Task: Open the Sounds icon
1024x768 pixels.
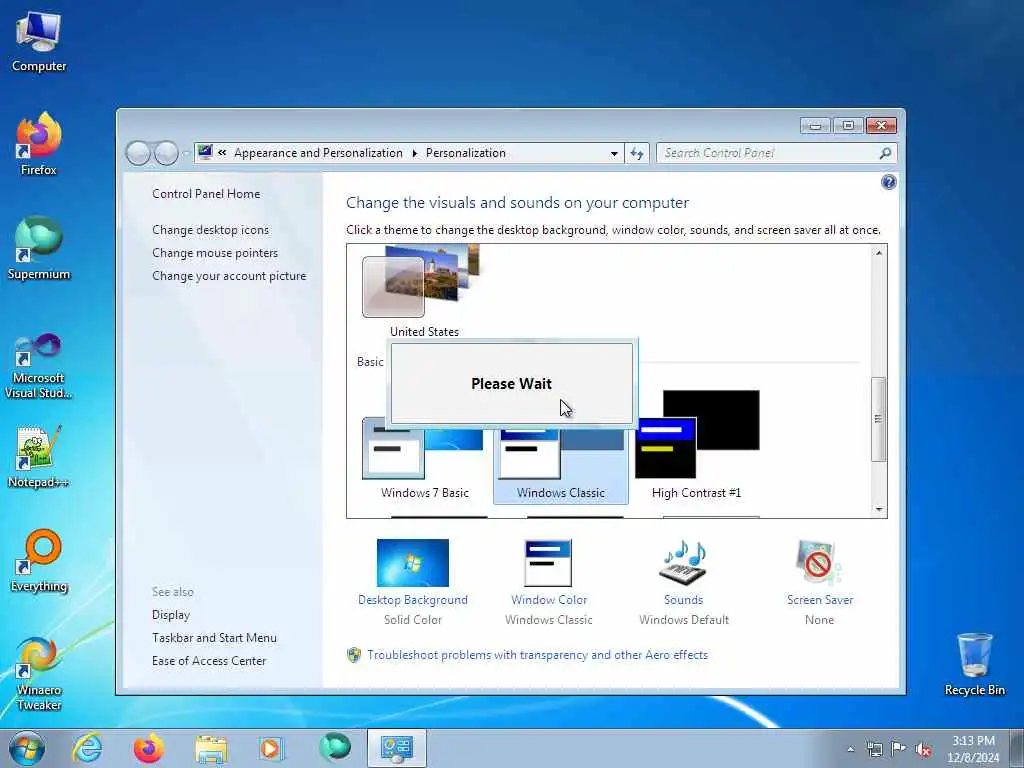Action: (x=684, y=562)
